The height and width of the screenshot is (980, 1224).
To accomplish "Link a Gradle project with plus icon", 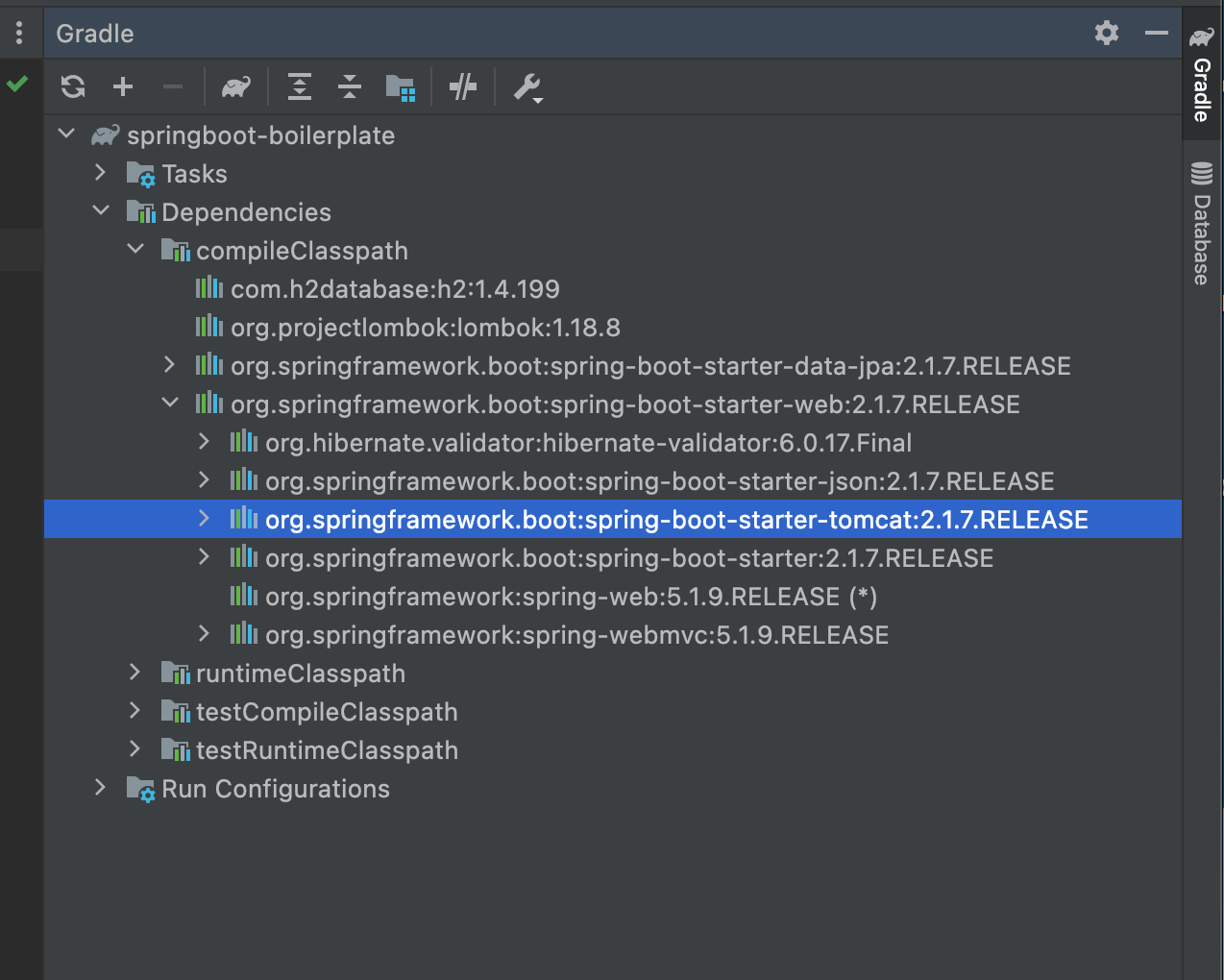I will point(123,87).
